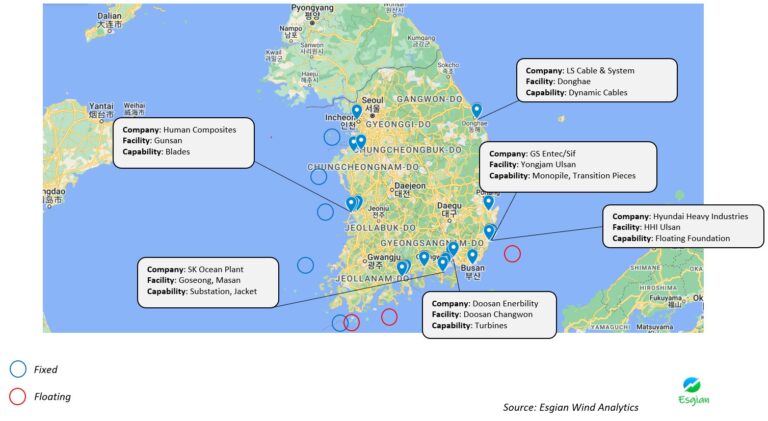Click the Sokcho town label
This screenshot has width=768, height=421.
[448, 68]
